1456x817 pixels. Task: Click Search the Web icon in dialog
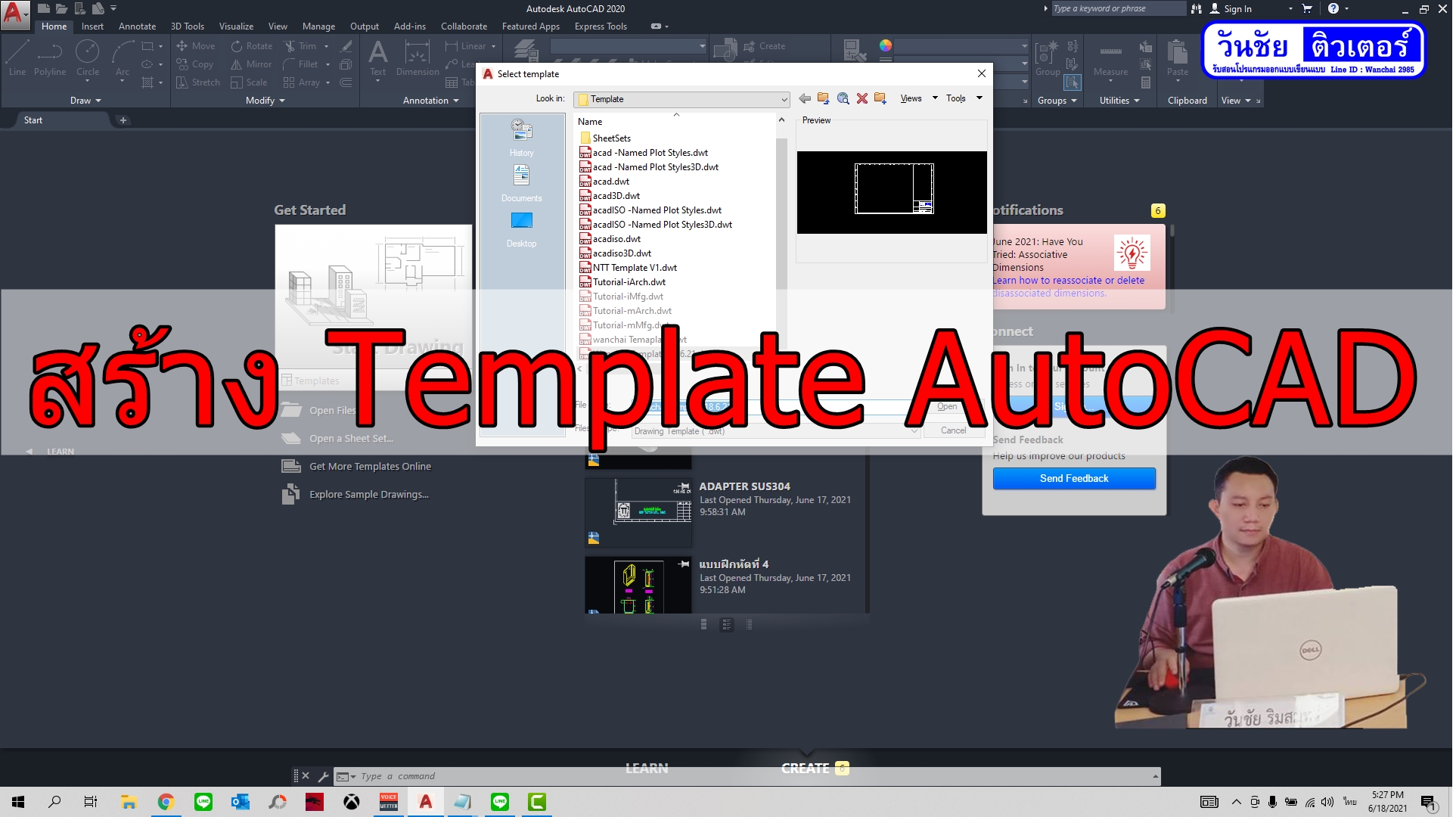click(843, 98)
